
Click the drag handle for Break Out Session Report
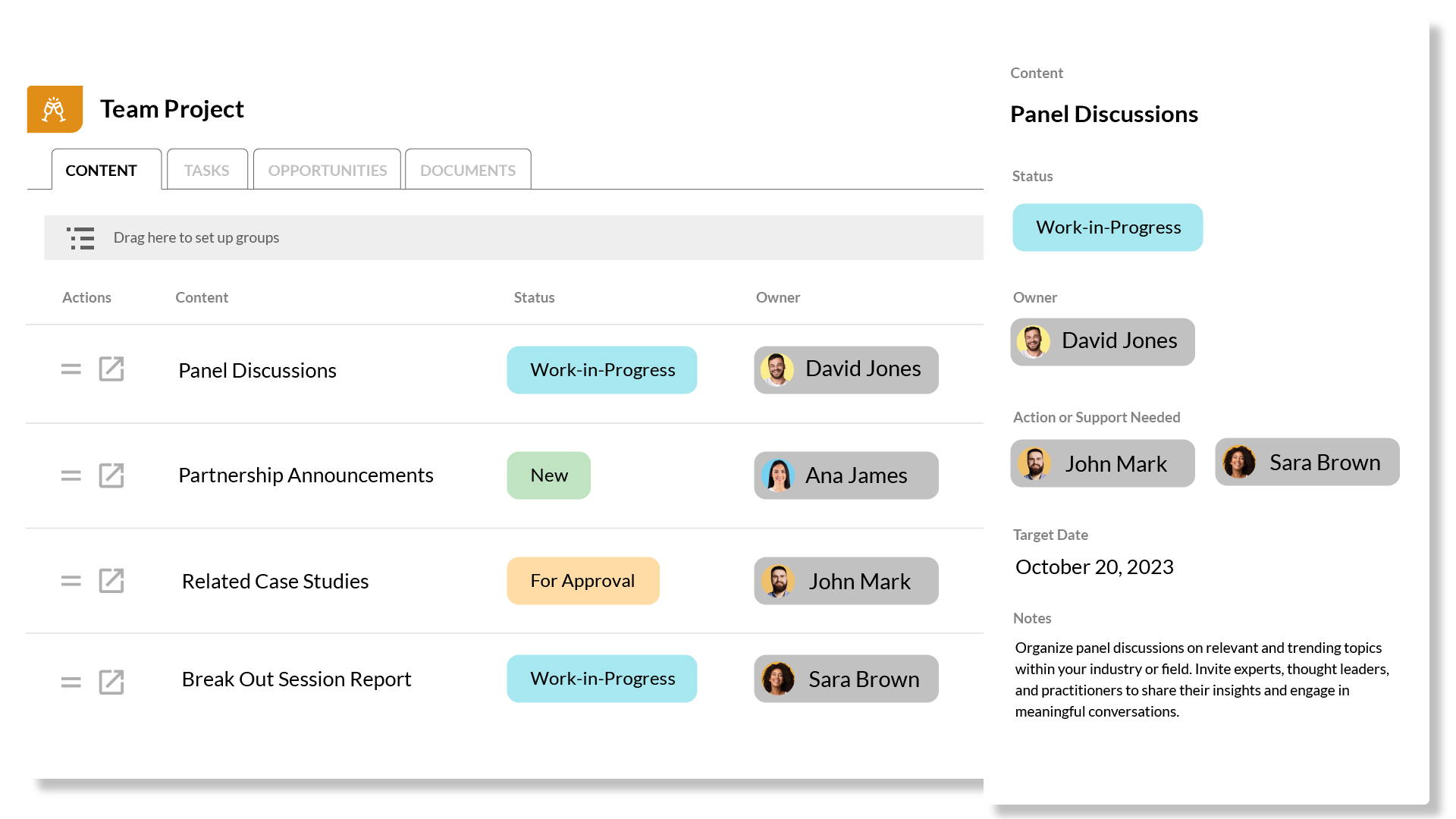click(x=71, y=682)
